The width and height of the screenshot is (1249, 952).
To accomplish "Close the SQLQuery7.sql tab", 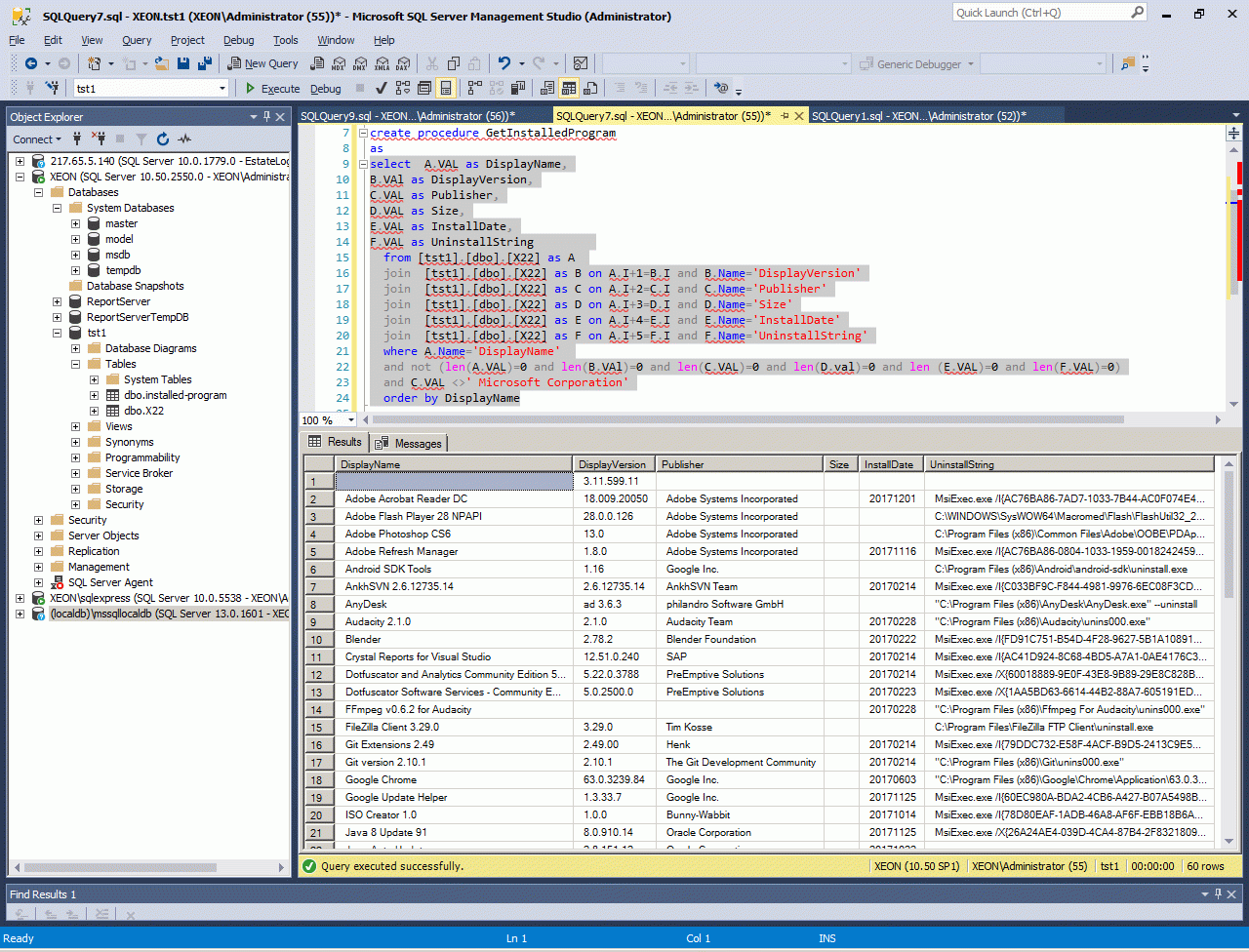I will [800, 116].
